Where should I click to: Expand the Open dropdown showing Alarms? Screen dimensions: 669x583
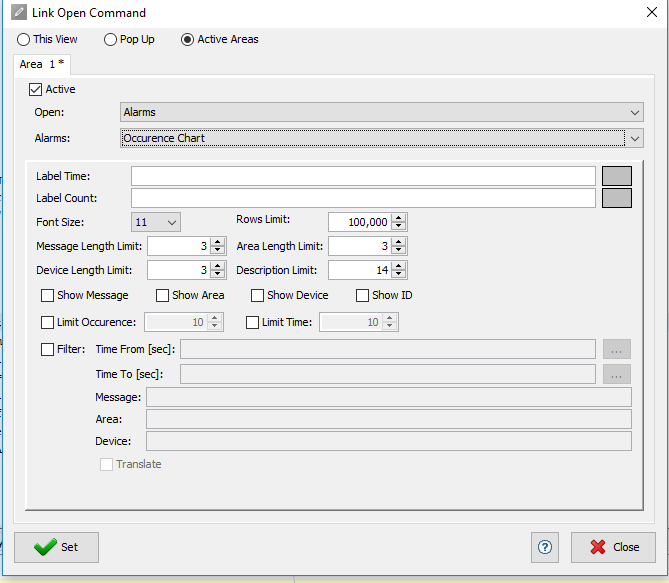click(382, 112)
